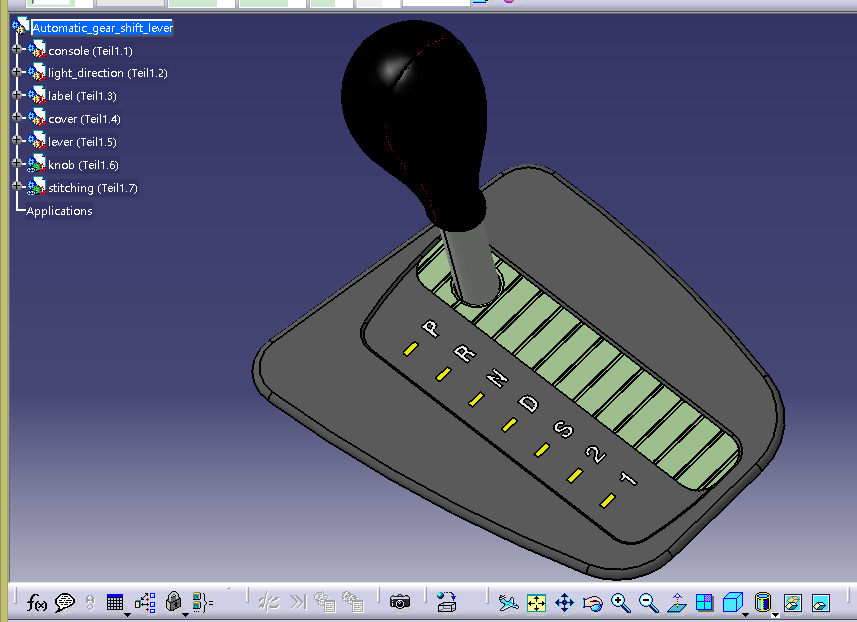Expand the stitching (Teil1.7) node
Image resolution: width=857 pixels, height=622 pixels.
[16, 186]
